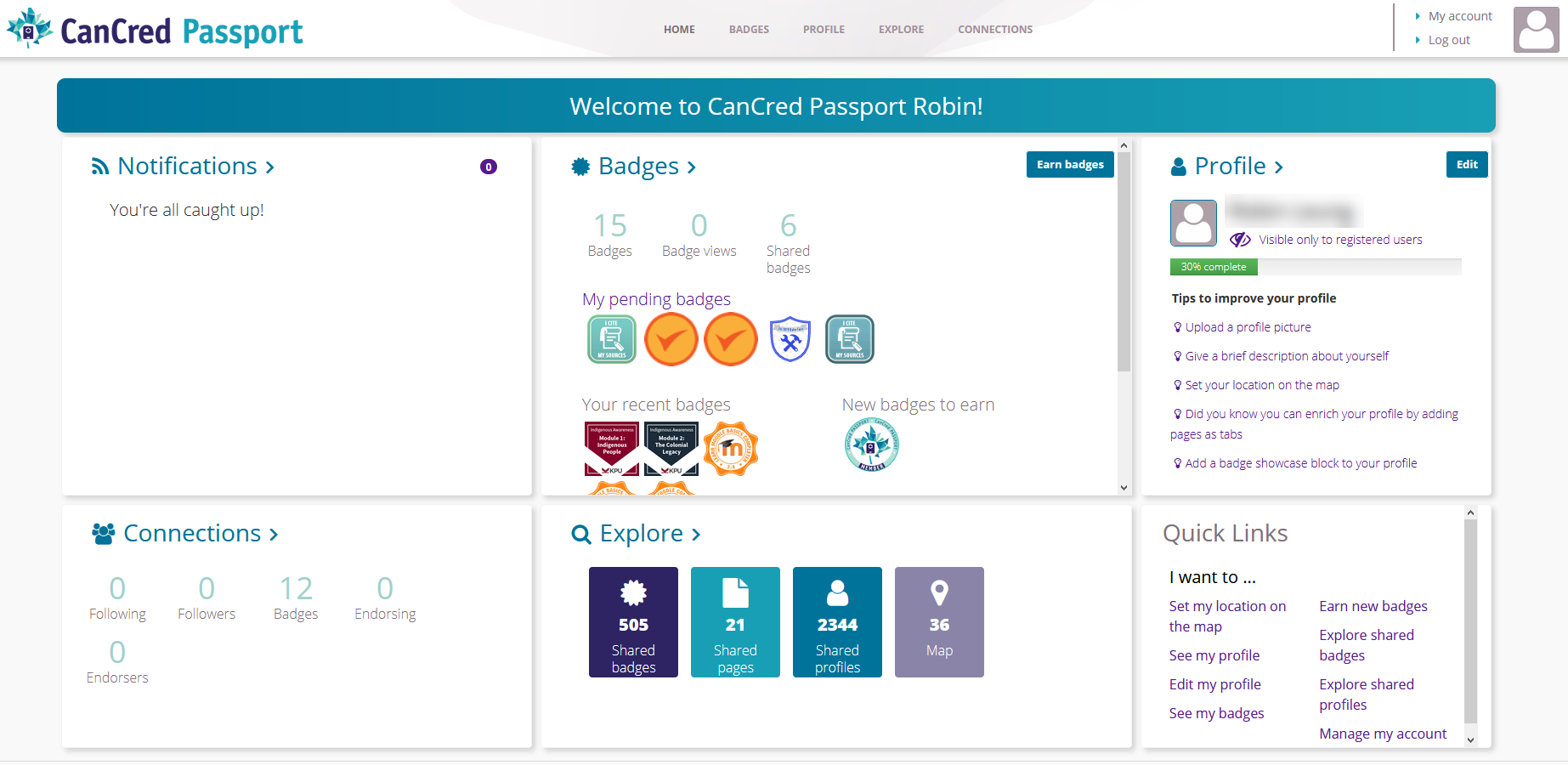Viewport: 1568px width, 765px height.
Task: Open the 36 Map tile
Action: pyautogui.click(x=939, y=622)
